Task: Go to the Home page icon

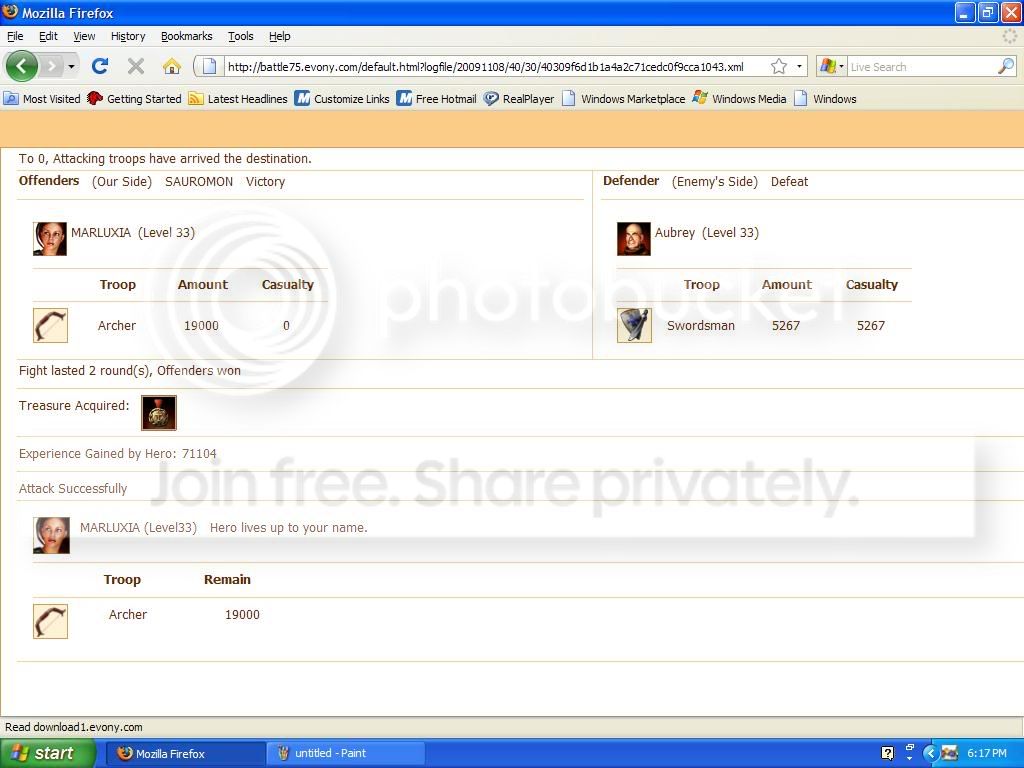Action: [172, 67]
